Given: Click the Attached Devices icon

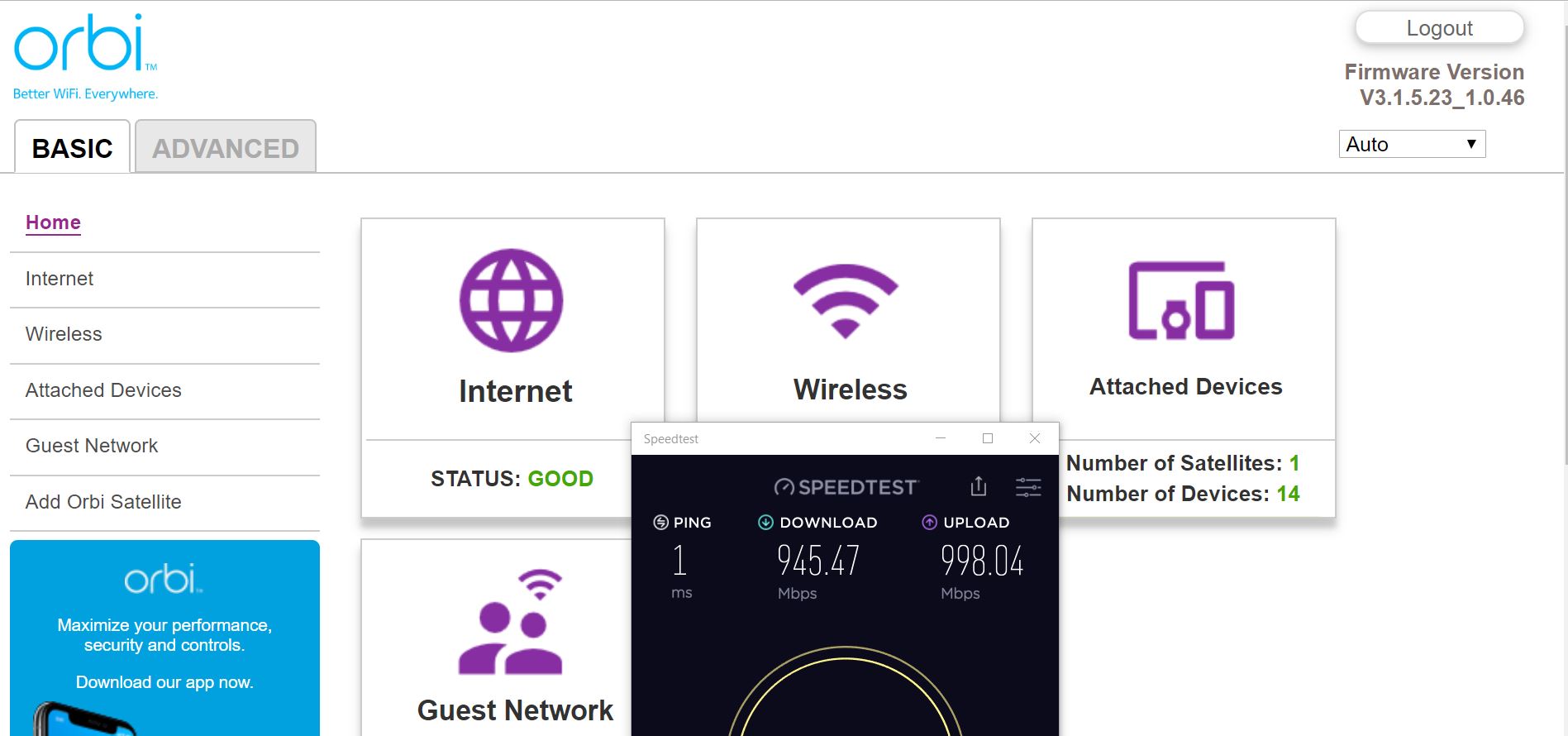Looking at the screenshot, I should coord(1181,300).
